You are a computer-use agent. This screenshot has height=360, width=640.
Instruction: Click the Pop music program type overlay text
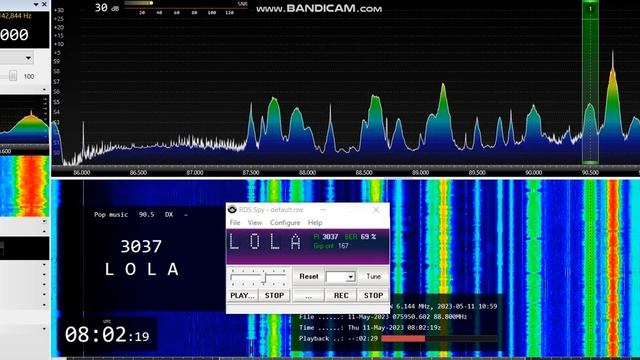point(111,215)
